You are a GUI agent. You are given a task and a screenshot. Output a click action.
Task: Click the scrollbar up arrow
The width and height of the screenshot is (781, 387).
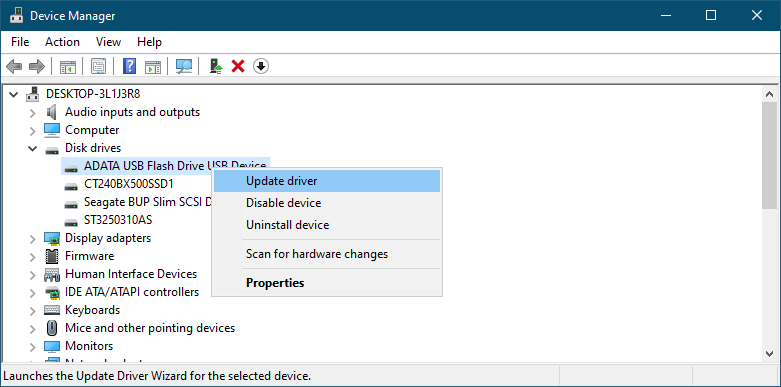pyautogui.click(x=769, y=94)
